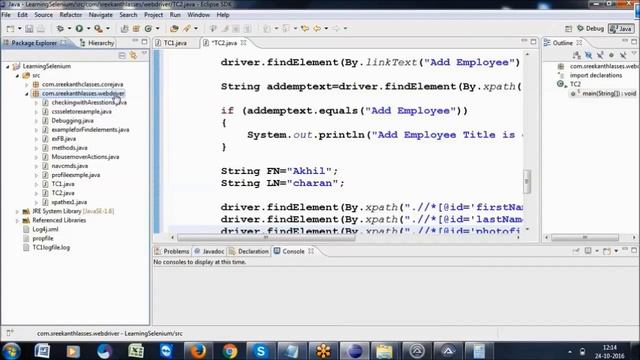Click the New file toolbar icon
The width and height of the screenshot is (640, 360).
click(10, 29)
